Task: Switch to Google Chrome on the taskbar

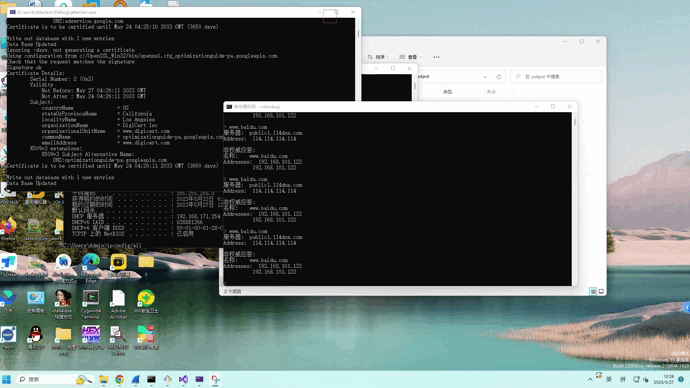Action: tap(119, 379)
